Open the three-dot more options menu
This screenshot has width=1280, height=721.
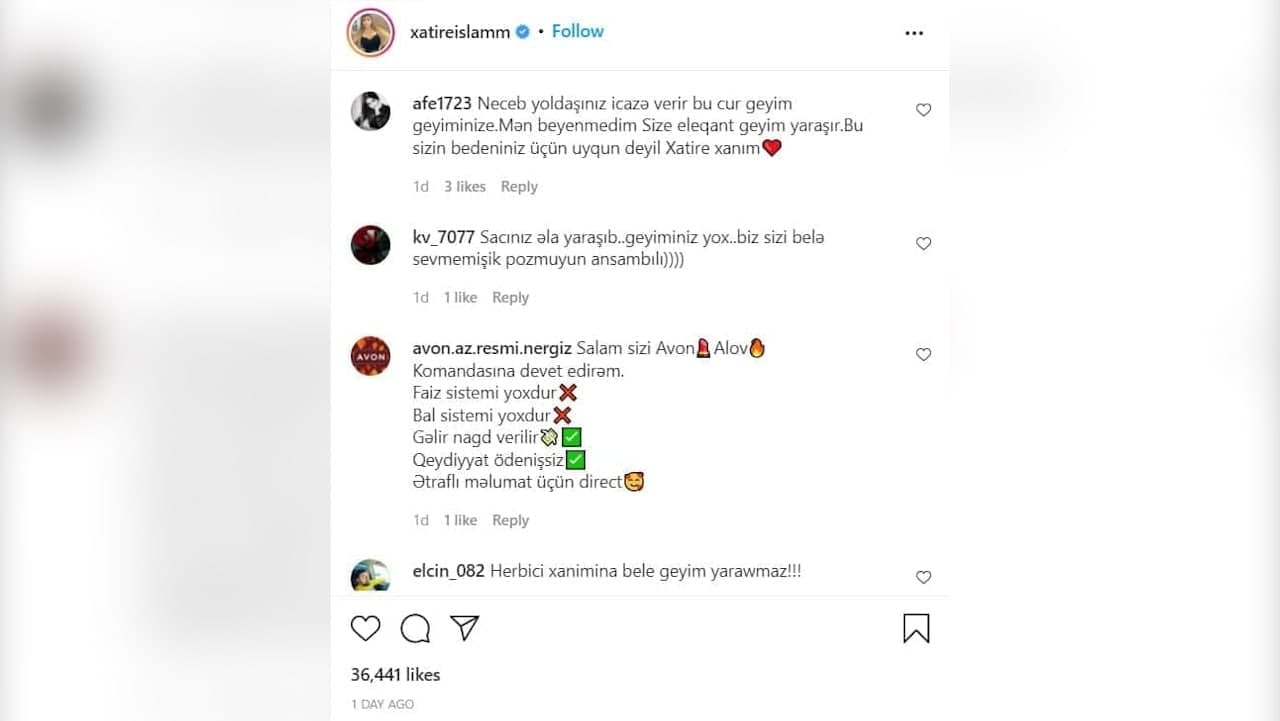point(914,33)
